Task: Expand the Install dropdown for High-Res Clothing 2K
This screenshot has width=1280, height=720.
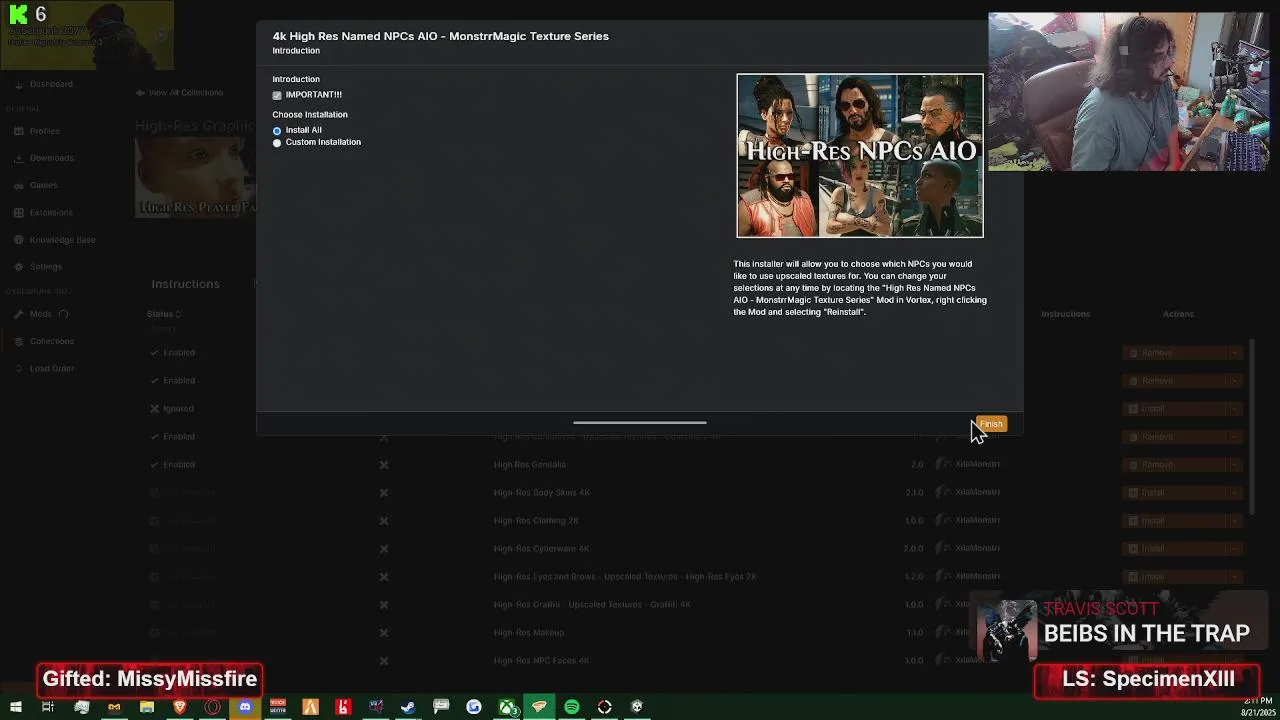Action: pos(1235,521)
